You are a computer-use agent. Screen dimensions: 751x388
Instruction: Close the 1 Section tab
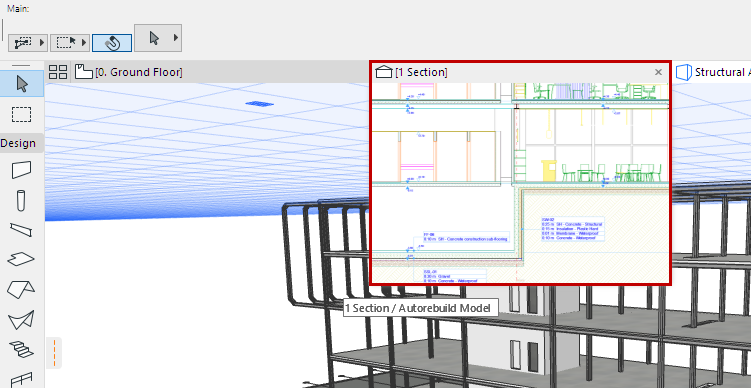[659, 72]
